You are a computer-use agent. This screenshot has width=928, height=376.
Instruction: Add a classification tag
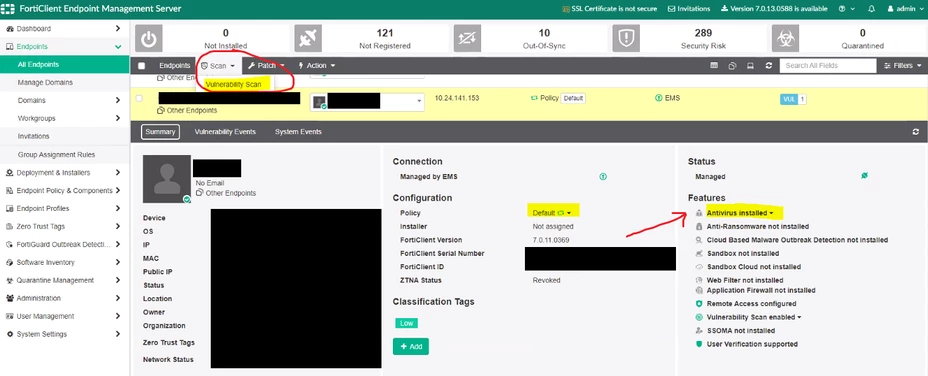click(x=411, y=346)
